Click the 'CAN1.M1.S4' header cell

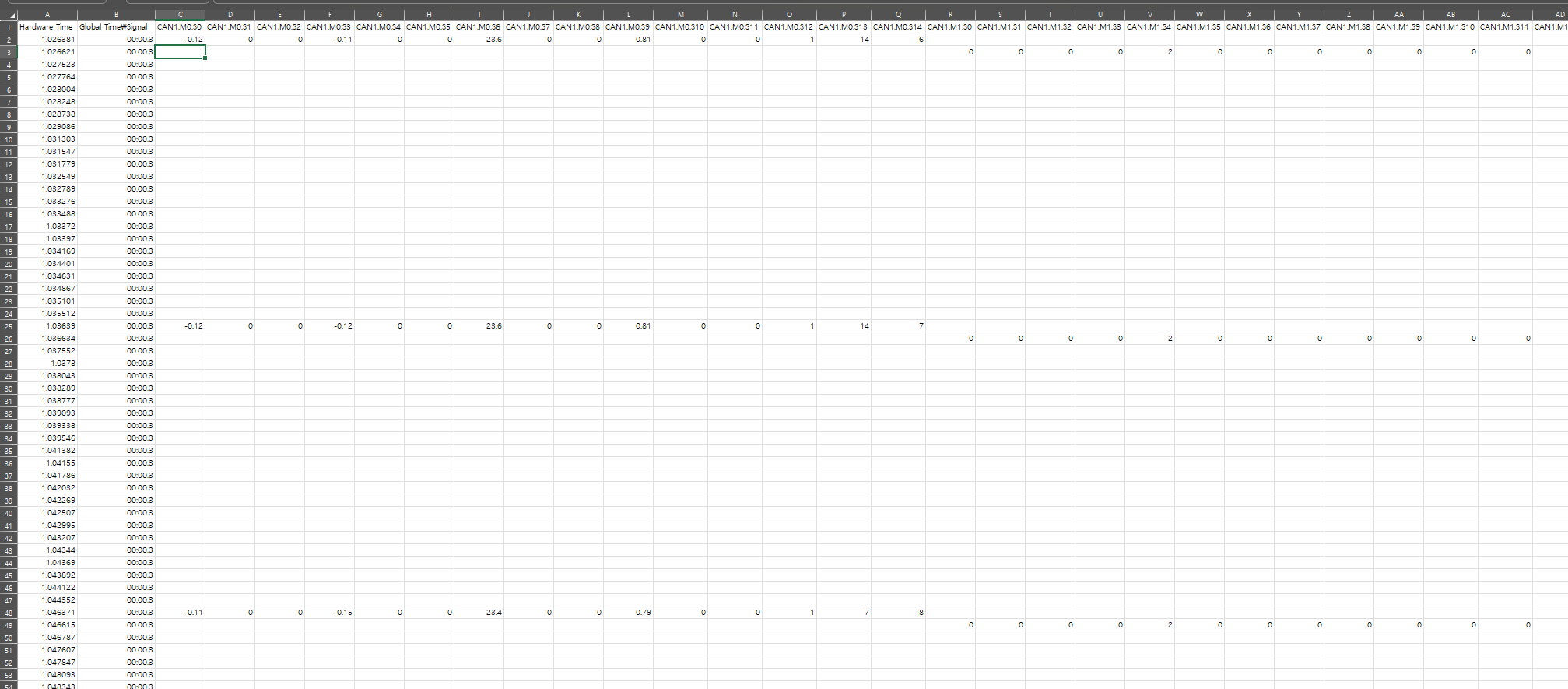point(1150,27)
